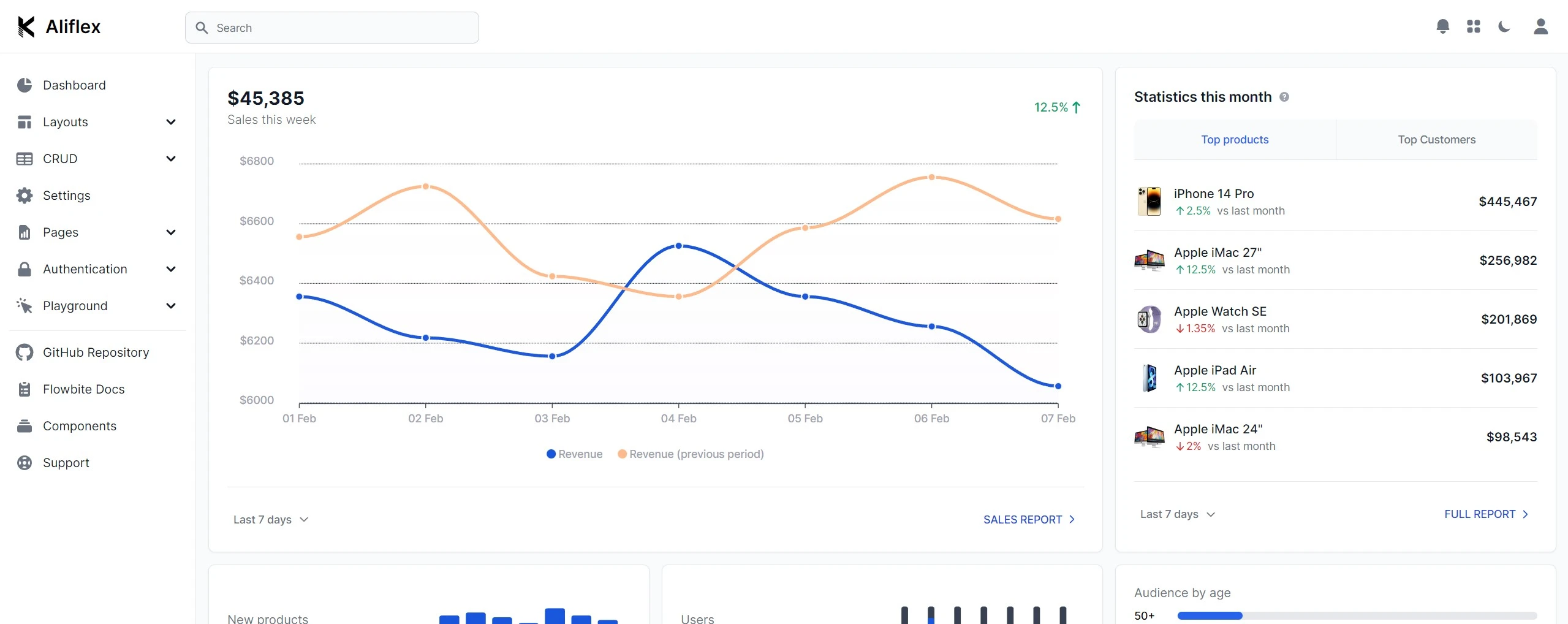1568x624 pixels.
Task: Click the iPhone 14 Pro thumbnail
Action: [x=1149, y=202]
